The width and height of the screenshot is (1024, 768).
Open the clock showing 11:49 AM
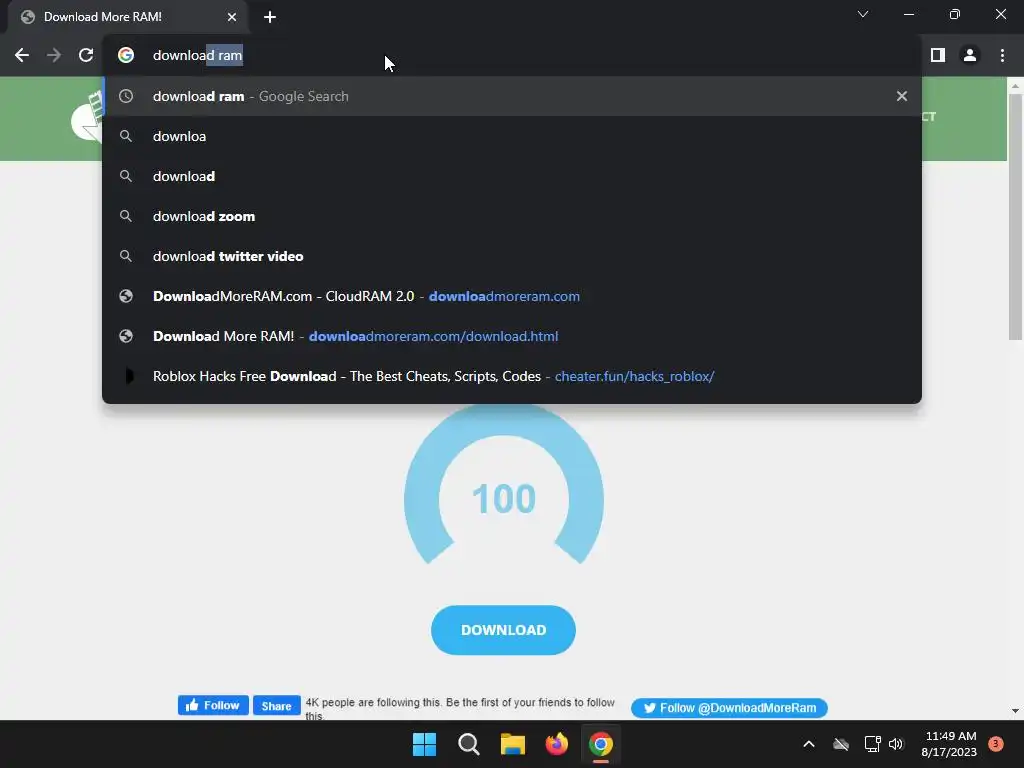pos(949,744)
